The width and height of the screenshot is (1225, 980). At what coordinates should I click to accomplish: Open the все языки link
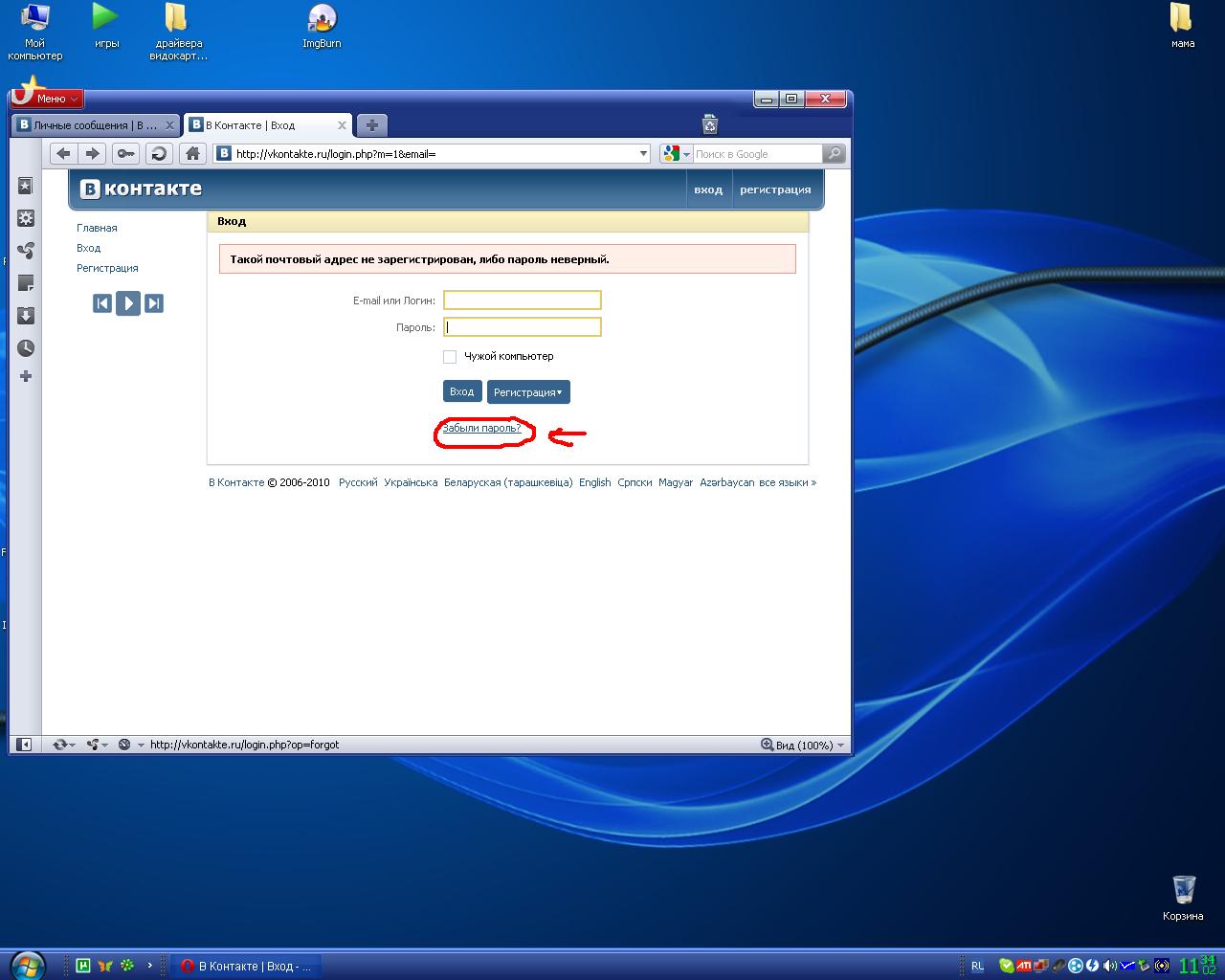(x=788, y=482)
